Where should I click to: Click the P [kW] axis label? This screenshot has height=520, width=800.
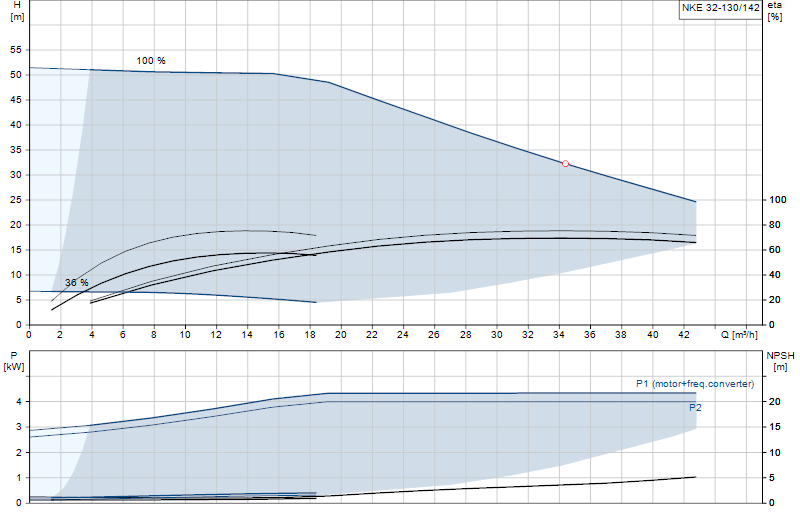click(x=14, y=361)
